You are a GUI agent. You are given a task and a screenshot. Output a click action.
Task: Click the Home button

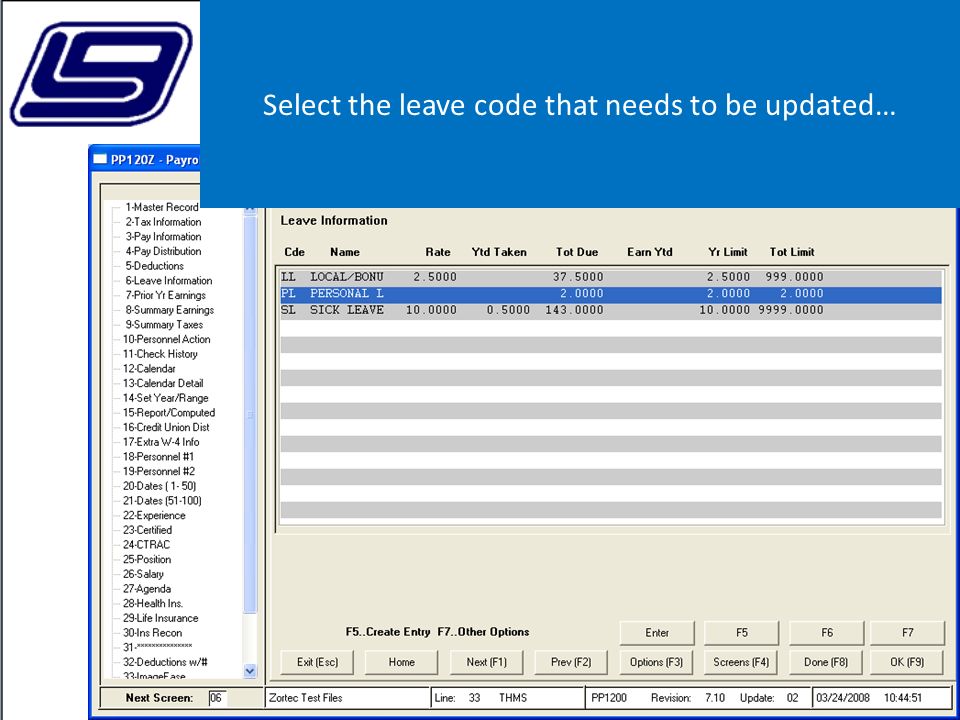402,662
